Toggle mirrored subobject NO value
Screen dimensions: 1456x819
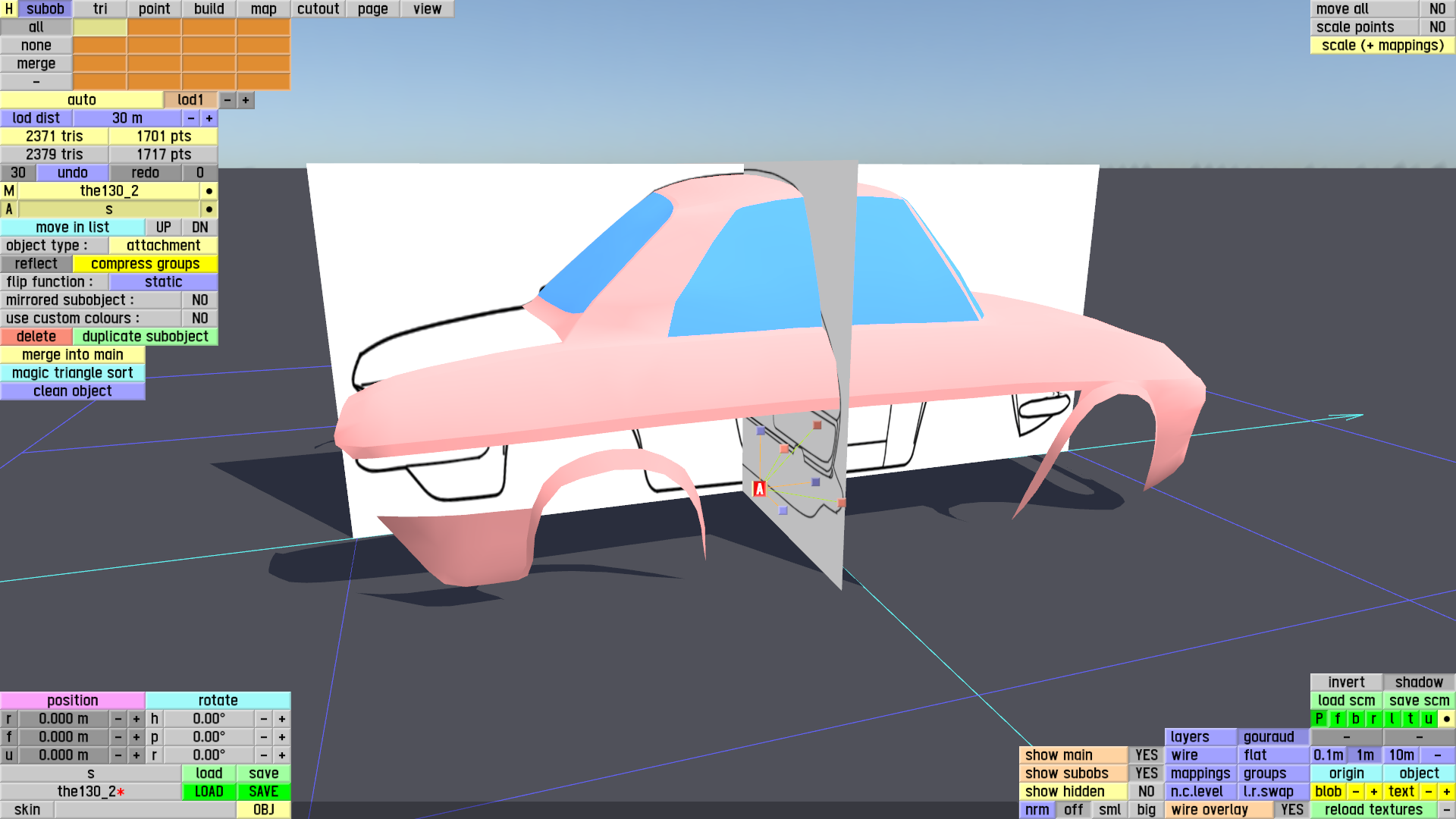[x=199, y=300]
